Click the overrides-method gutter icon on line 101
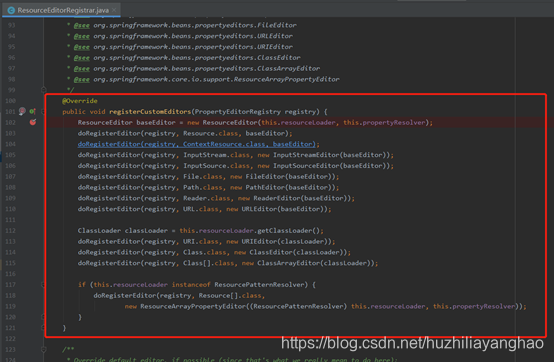The height and width of the screenshot is (362, 554). pos(33,111)
